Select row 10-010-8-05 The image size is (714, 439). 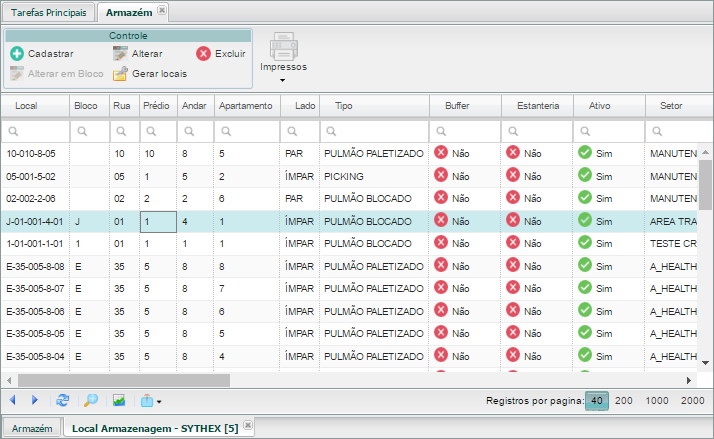(x=349, y=154)
